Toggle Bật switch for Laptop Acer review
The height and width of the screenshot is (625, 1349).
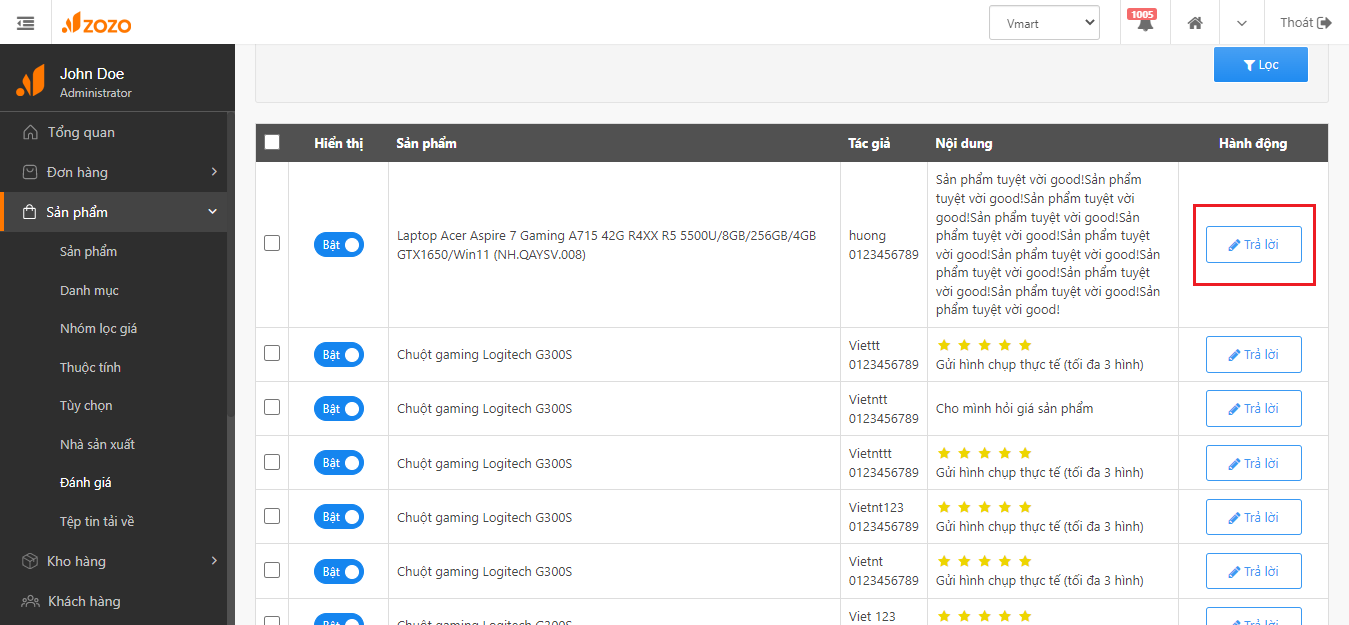(339, 245)
